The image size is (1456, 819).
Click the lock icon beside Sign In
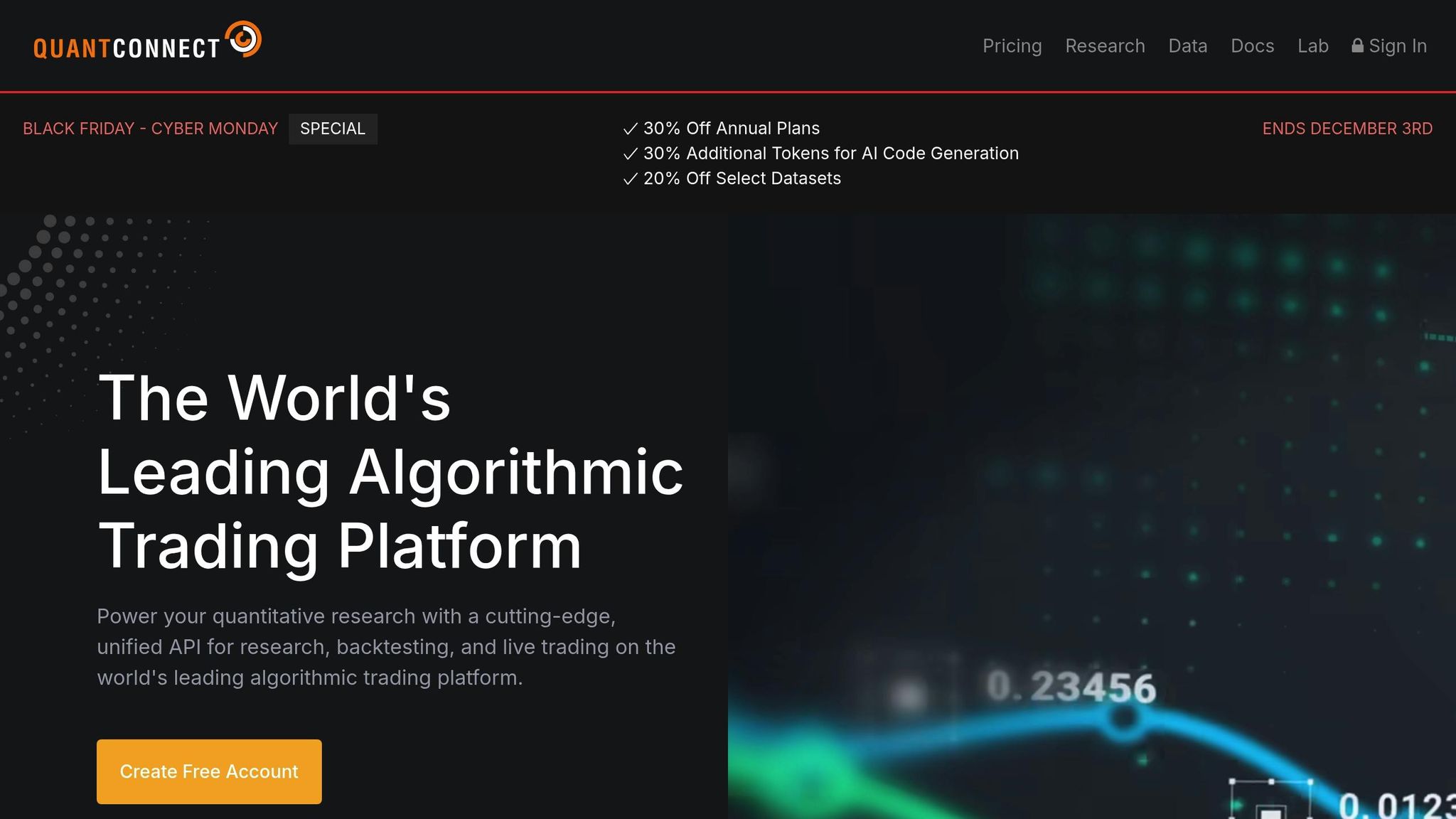[x=1357, y=45]
